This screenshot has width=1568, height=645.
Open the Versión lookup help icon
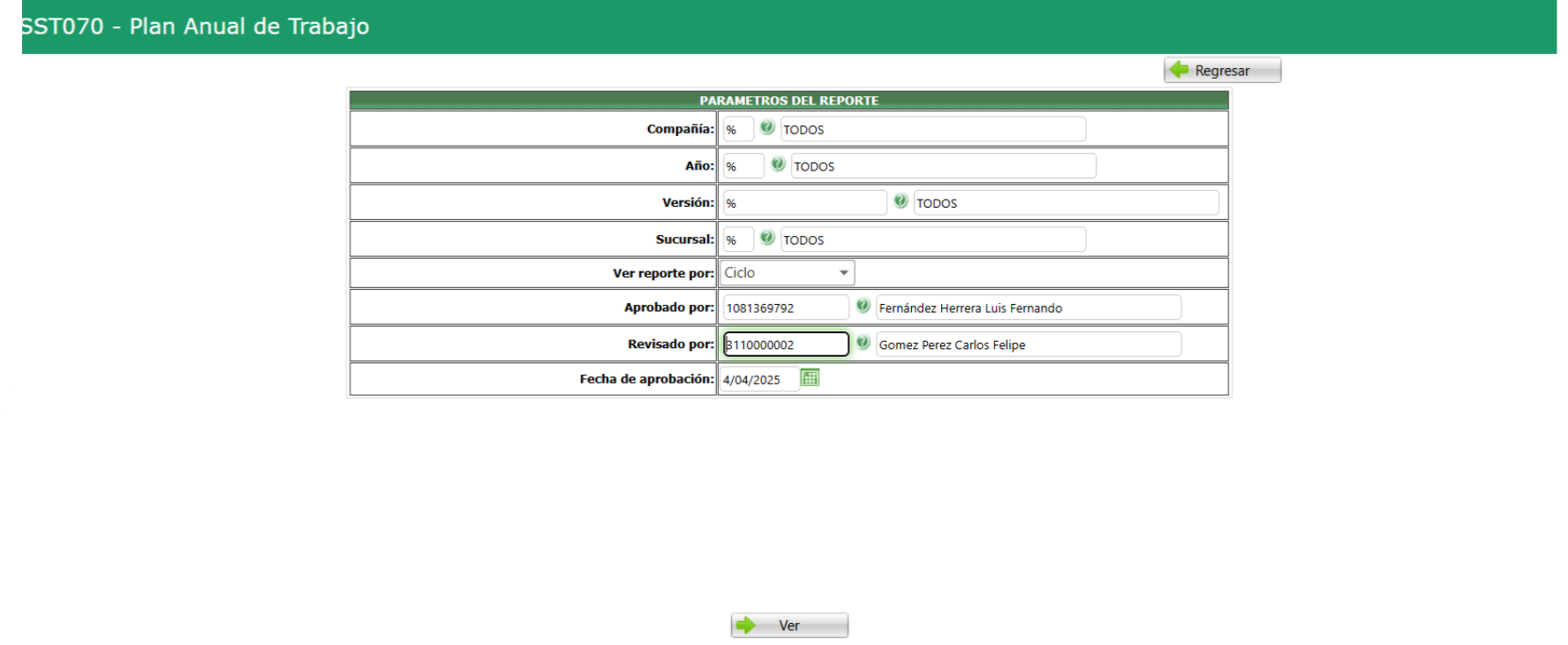point(901,201)
